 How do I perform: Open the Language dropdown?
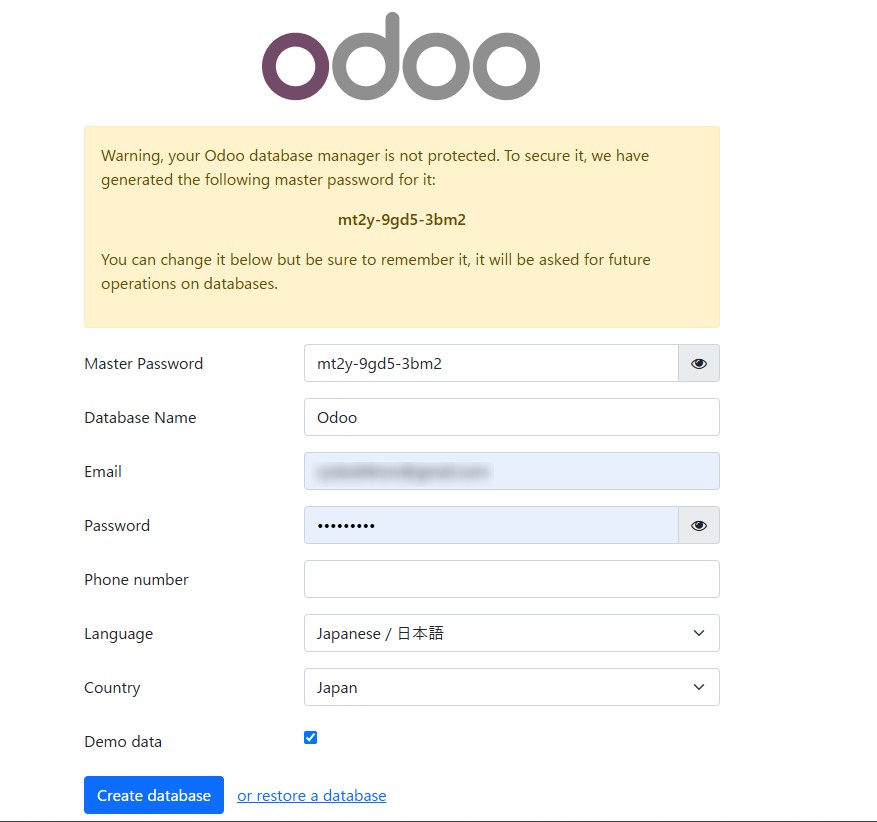coord(512,633)
